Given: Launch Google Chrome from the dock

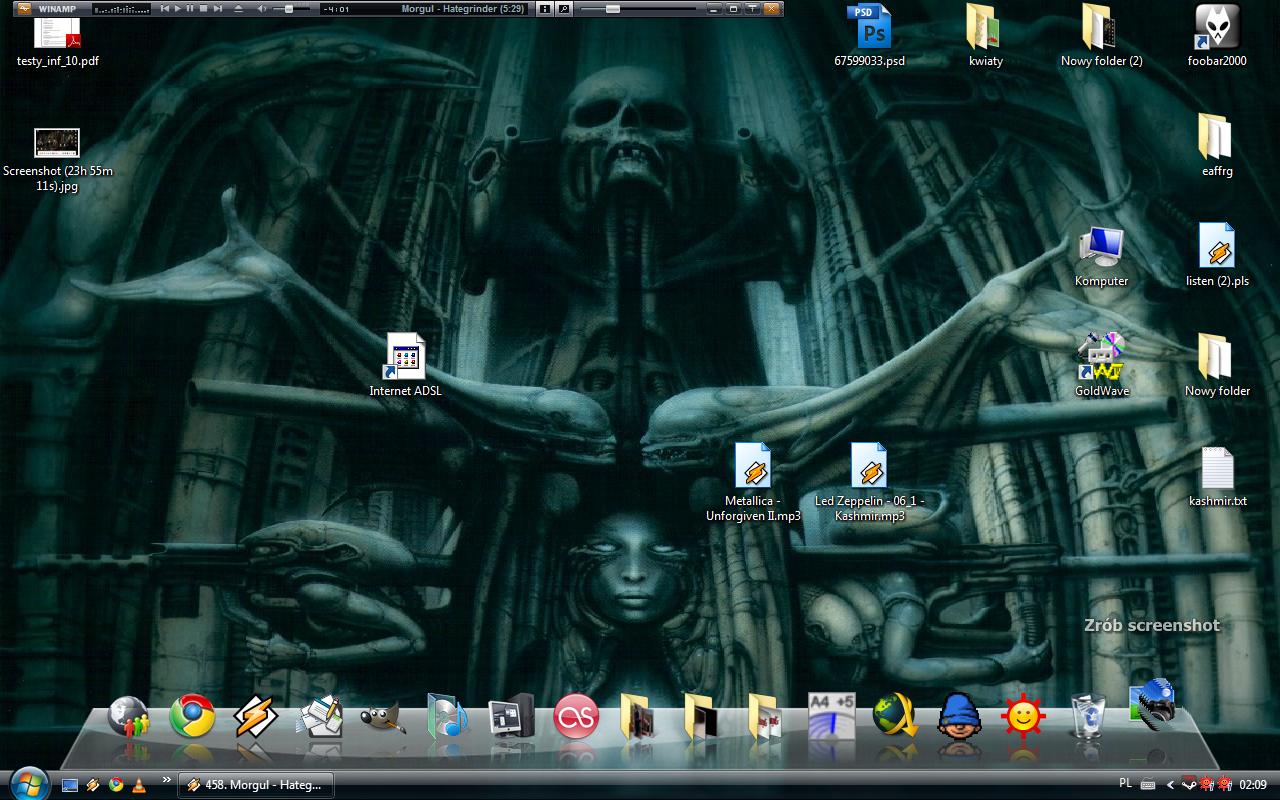Looking at the screenshot, I should 192,717.
